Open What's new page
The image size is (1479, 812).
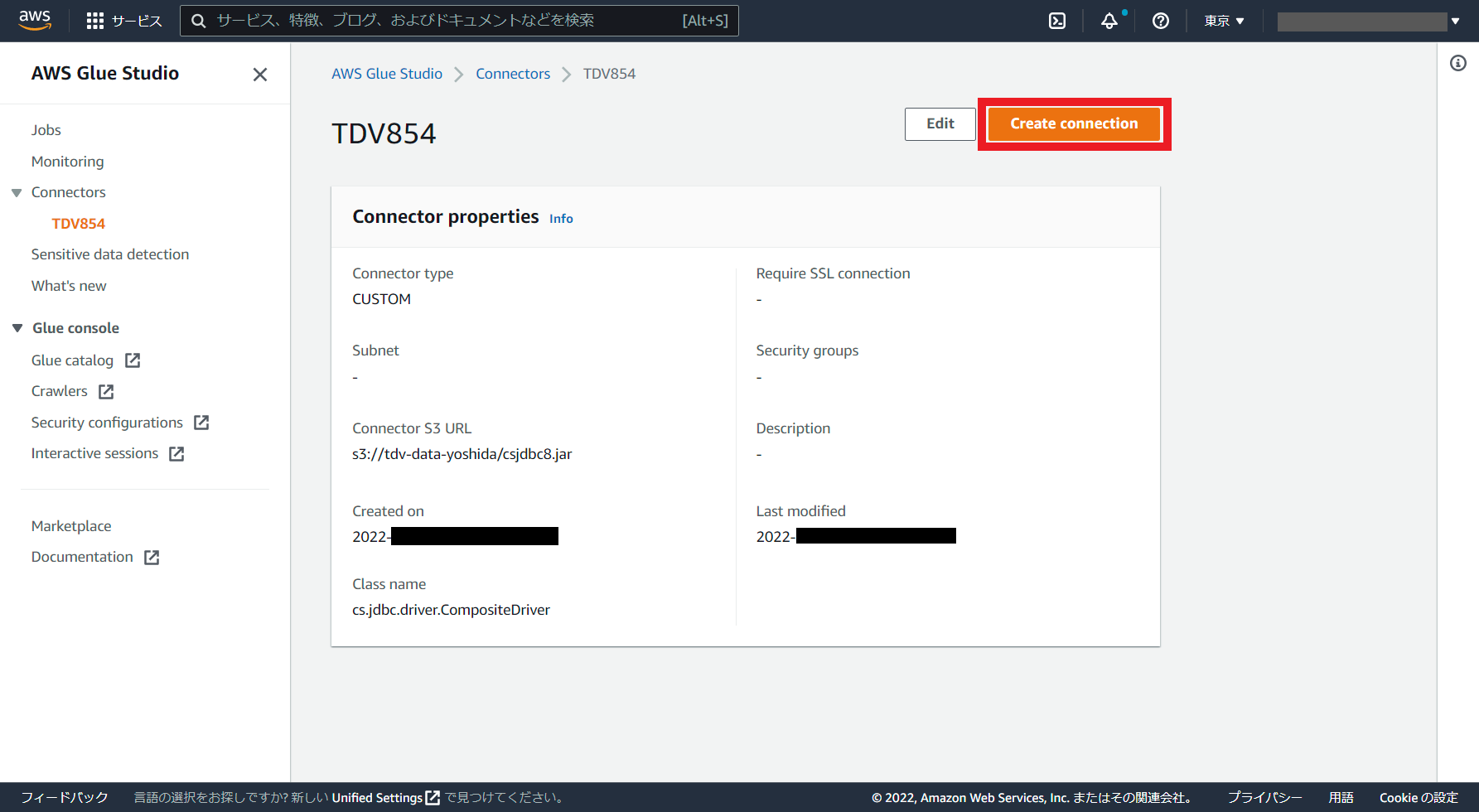69,286
